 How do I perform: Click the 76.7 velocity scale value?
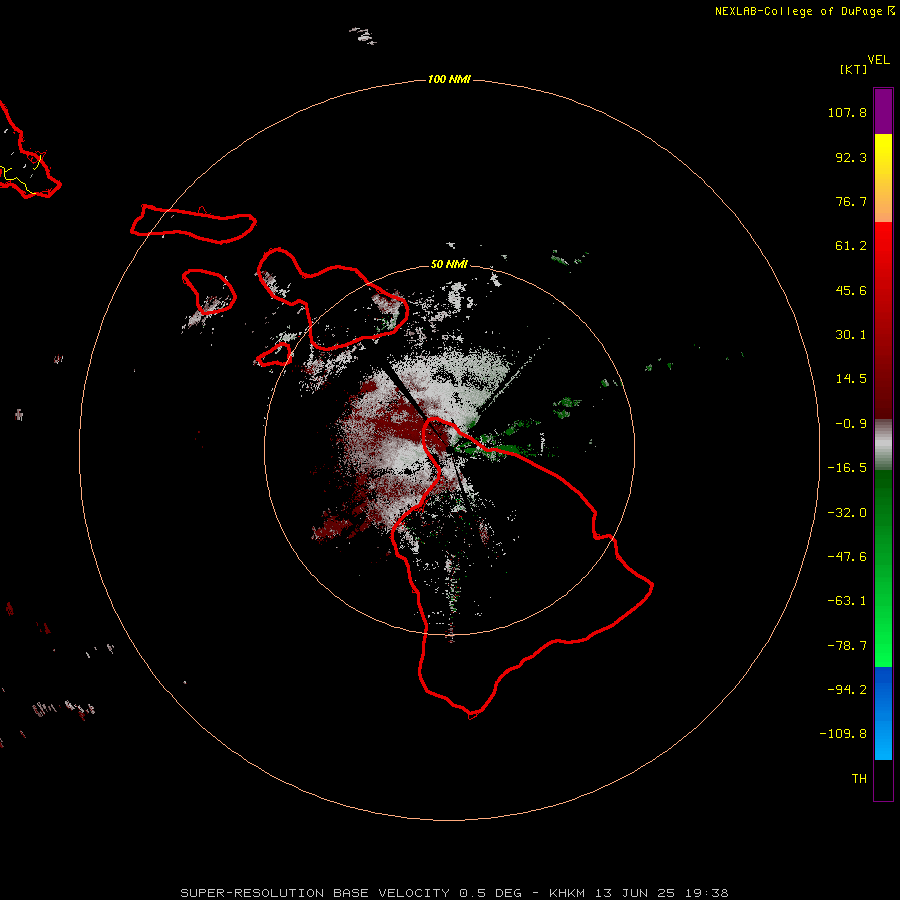tap(851, 201)
